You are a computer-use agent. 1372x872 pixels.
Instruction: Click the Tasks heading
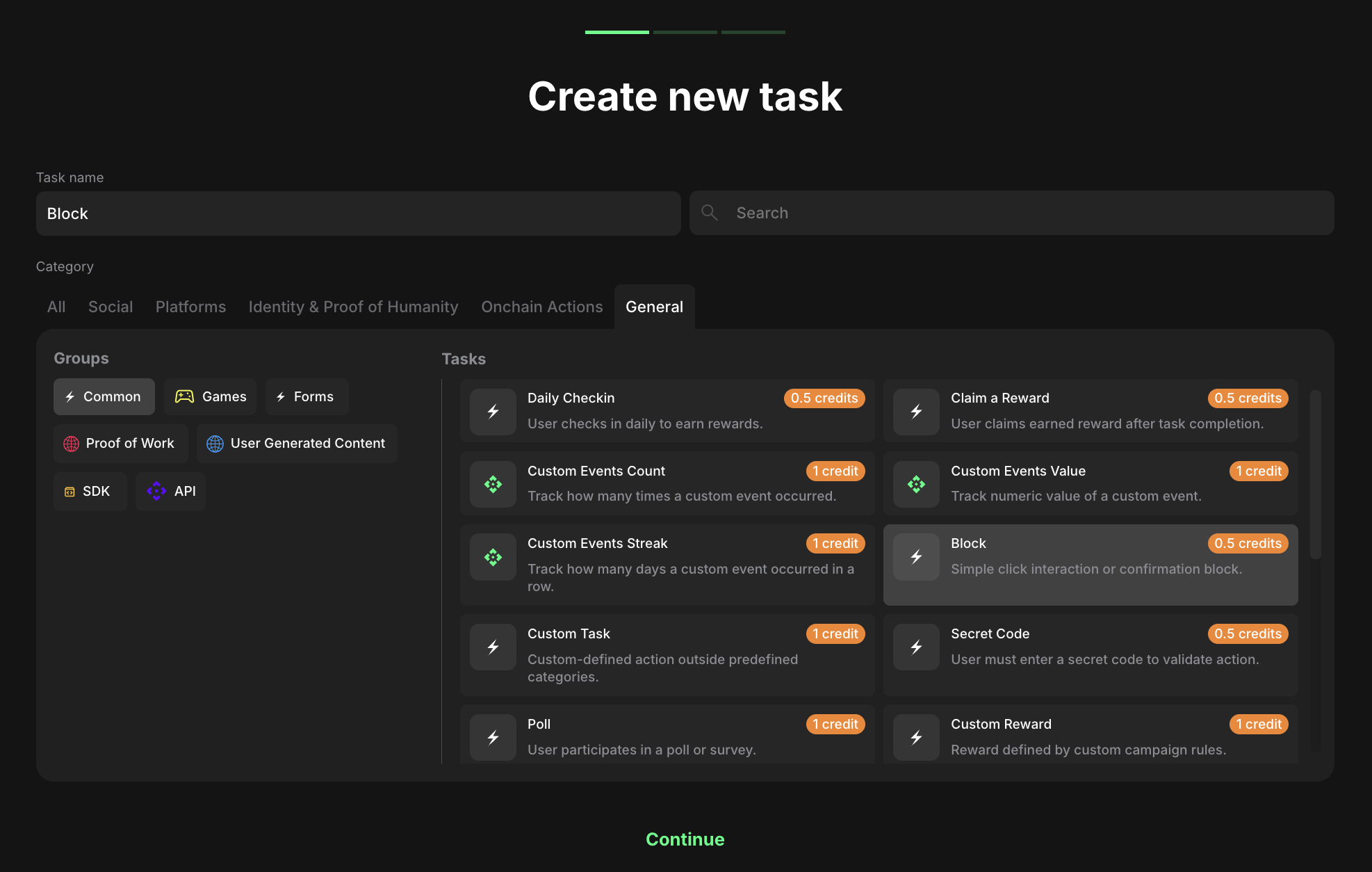tap(464, 359)
